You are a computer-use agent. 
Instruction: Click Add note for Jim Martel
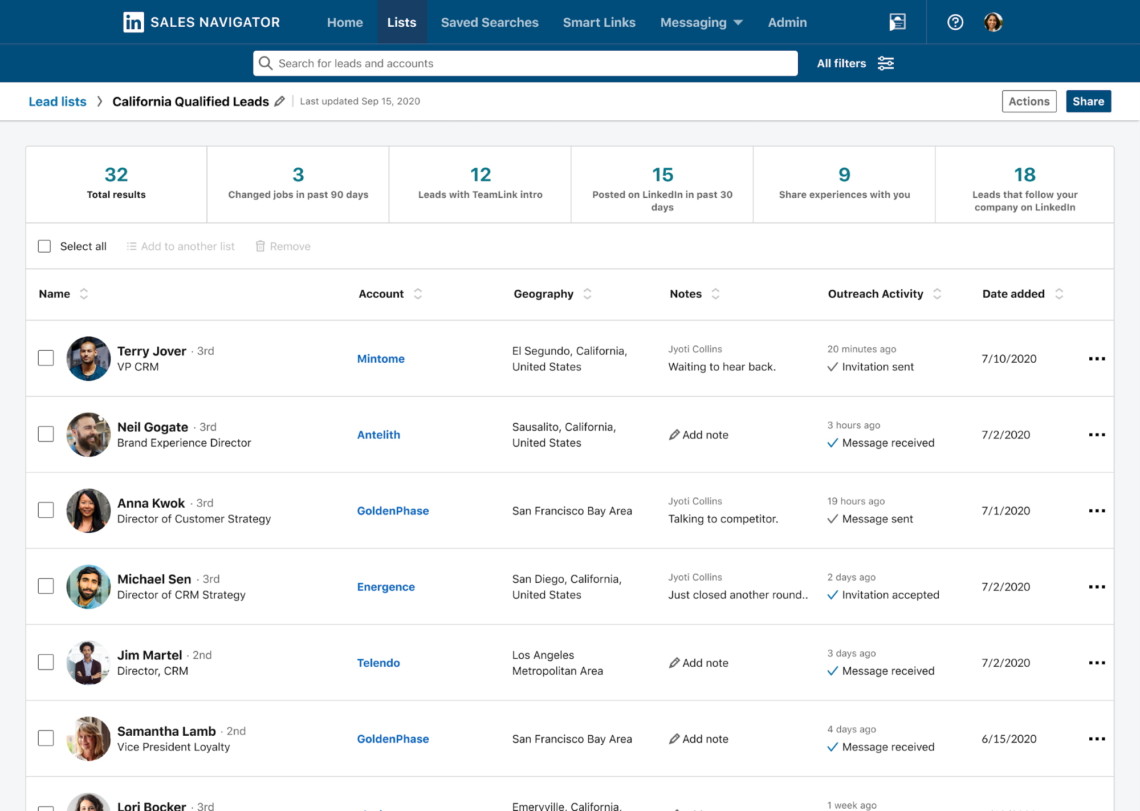click(x=698, y=662)
